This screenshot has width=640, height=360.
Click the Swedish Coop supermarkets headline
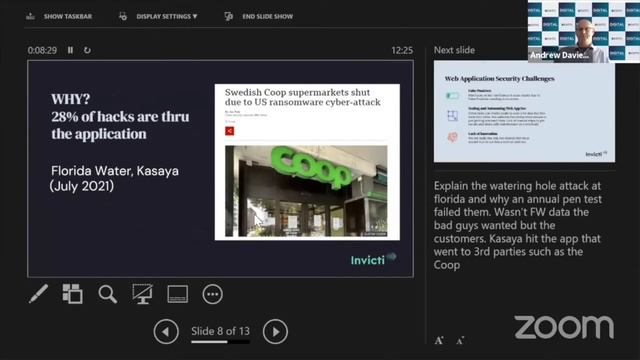point(302,97)
